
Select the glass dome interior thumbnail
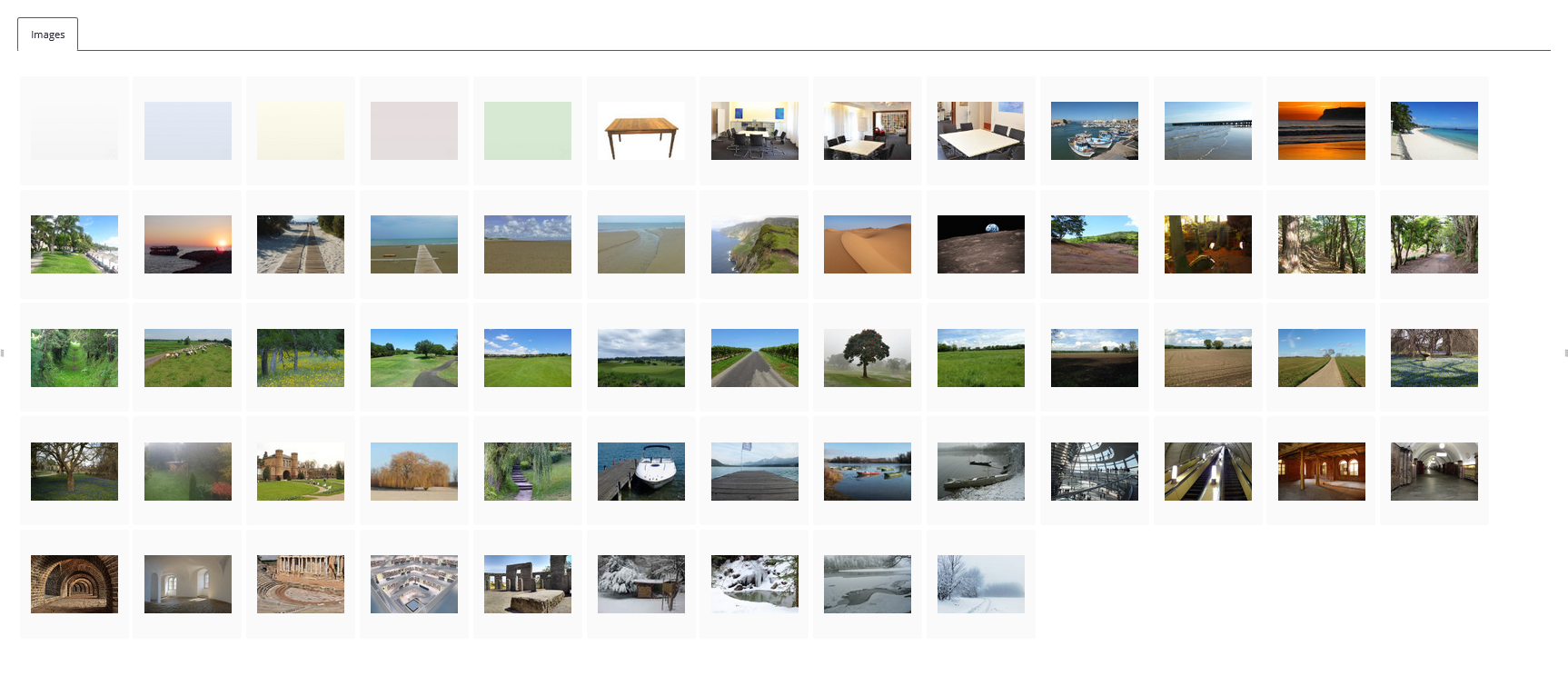tap(1095, 472)
